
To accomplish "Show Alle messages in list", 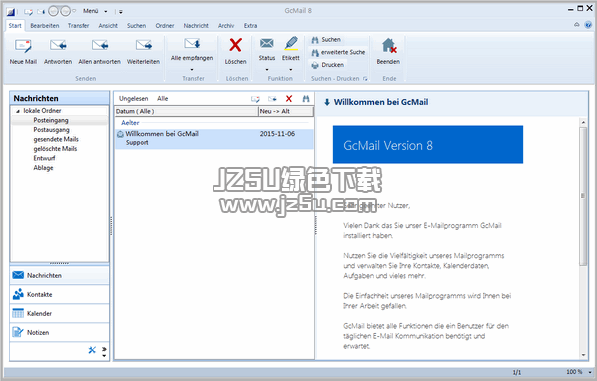I will pyautogui.click(x=163, y=99).
